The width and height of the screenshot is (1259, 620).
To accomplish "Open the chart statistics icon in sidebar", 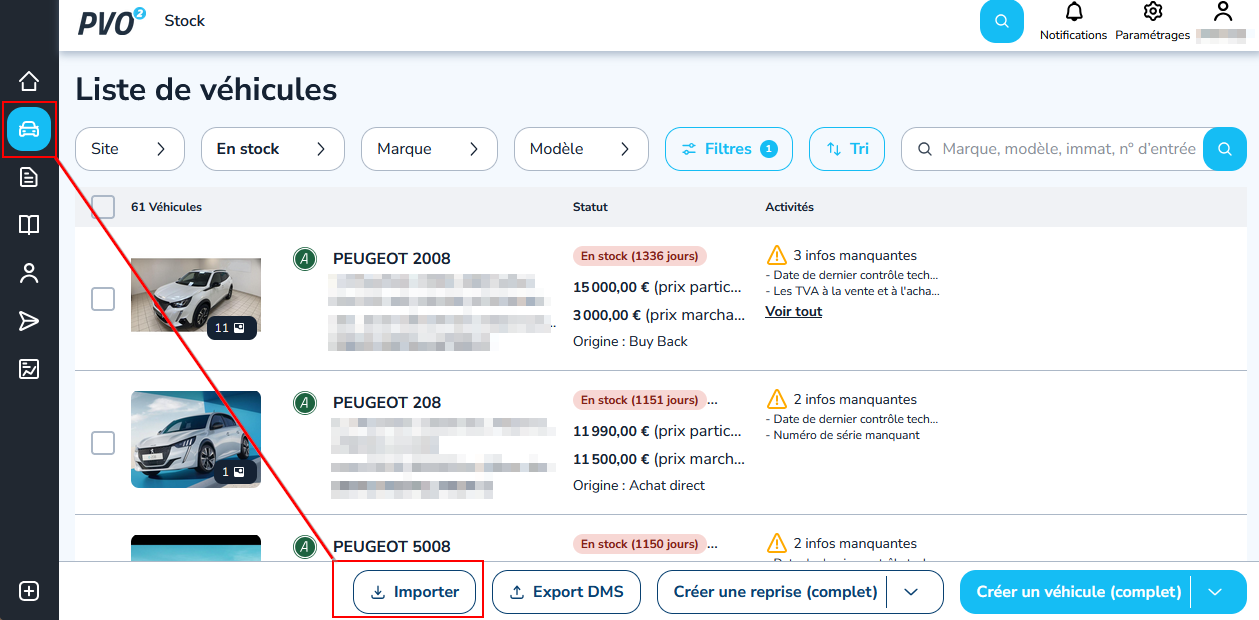I will [x=29, y=369].
